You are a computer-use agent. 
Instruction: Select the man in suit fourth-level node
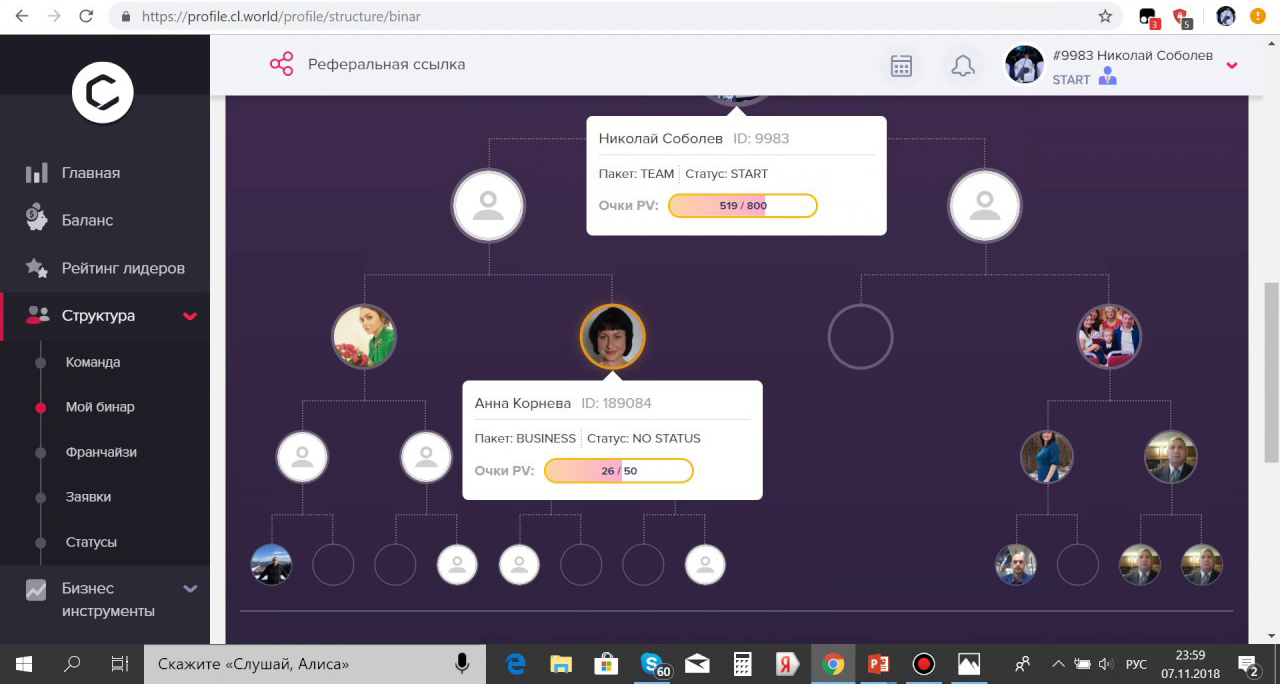[x=1170, y=457]
